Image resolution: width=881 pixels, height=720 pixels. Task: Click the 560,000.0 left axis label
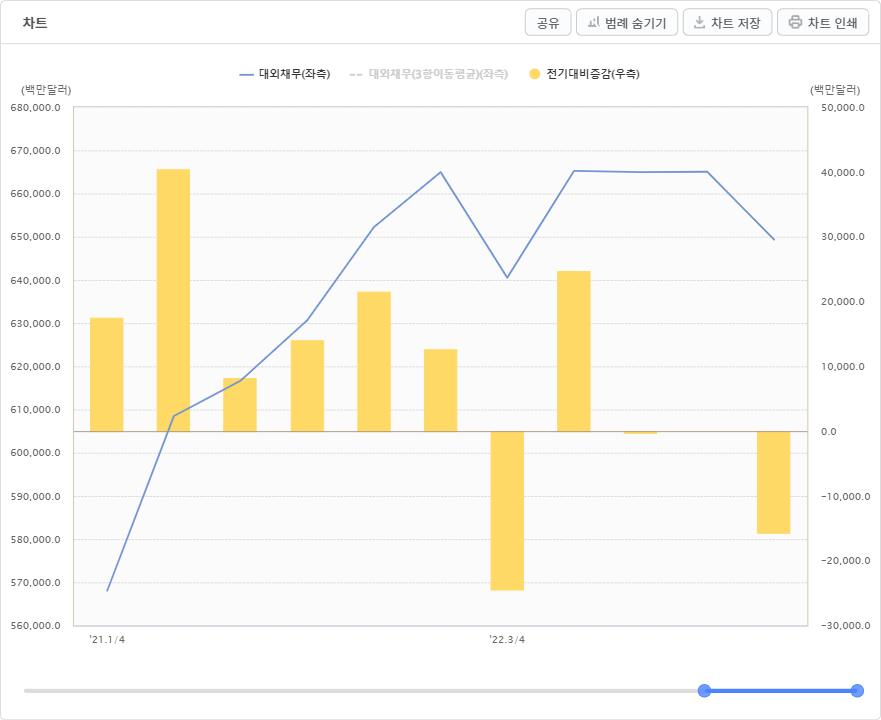pos(35,626)
